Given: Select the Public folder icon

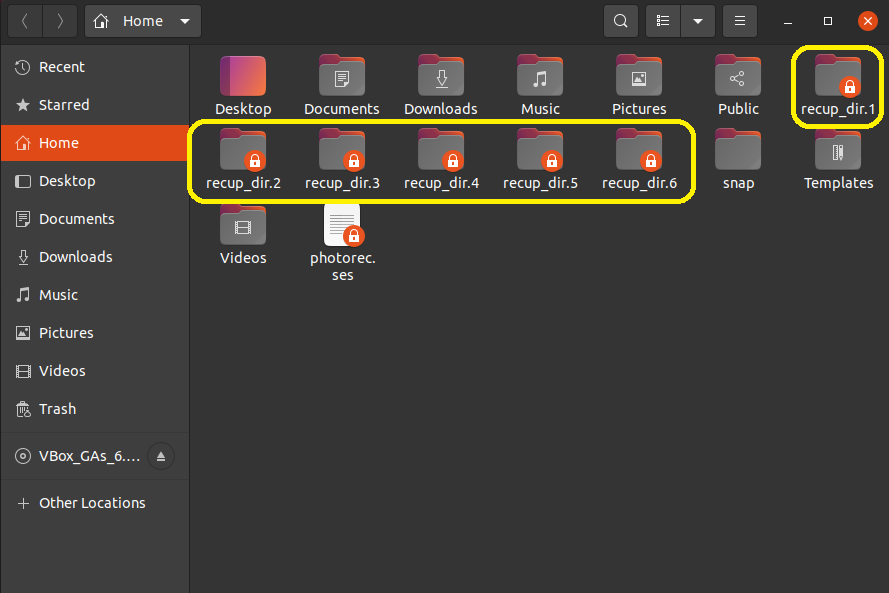Looking at the screenshot, I should coord(738,76).
